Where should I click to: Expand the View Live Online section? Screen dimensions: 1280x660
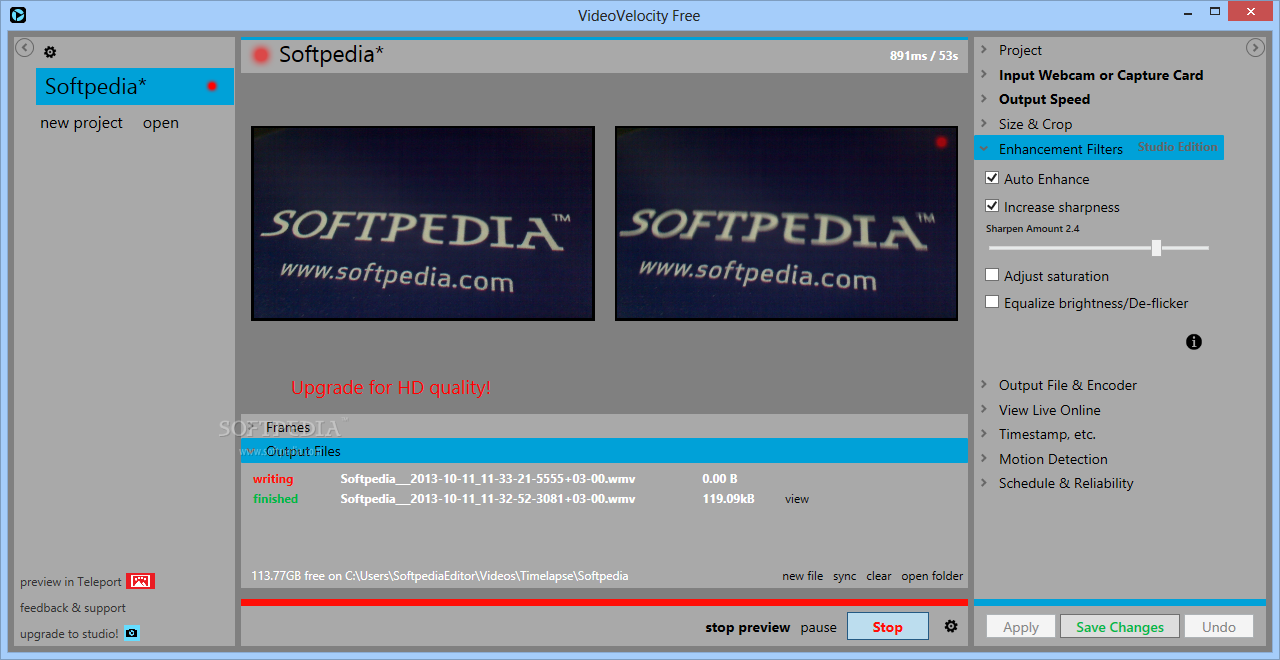pyautogui.click(x=1049, y=410)
